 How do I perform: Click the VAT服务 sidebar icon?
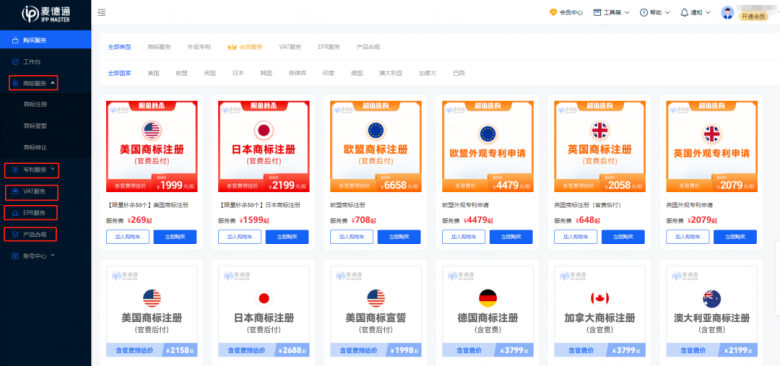tap(15, 191)
